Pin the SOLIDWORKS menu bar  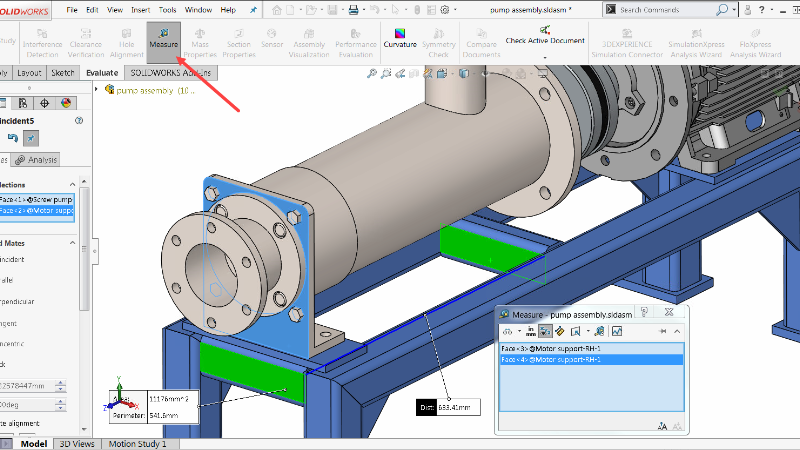pos(253,10)
